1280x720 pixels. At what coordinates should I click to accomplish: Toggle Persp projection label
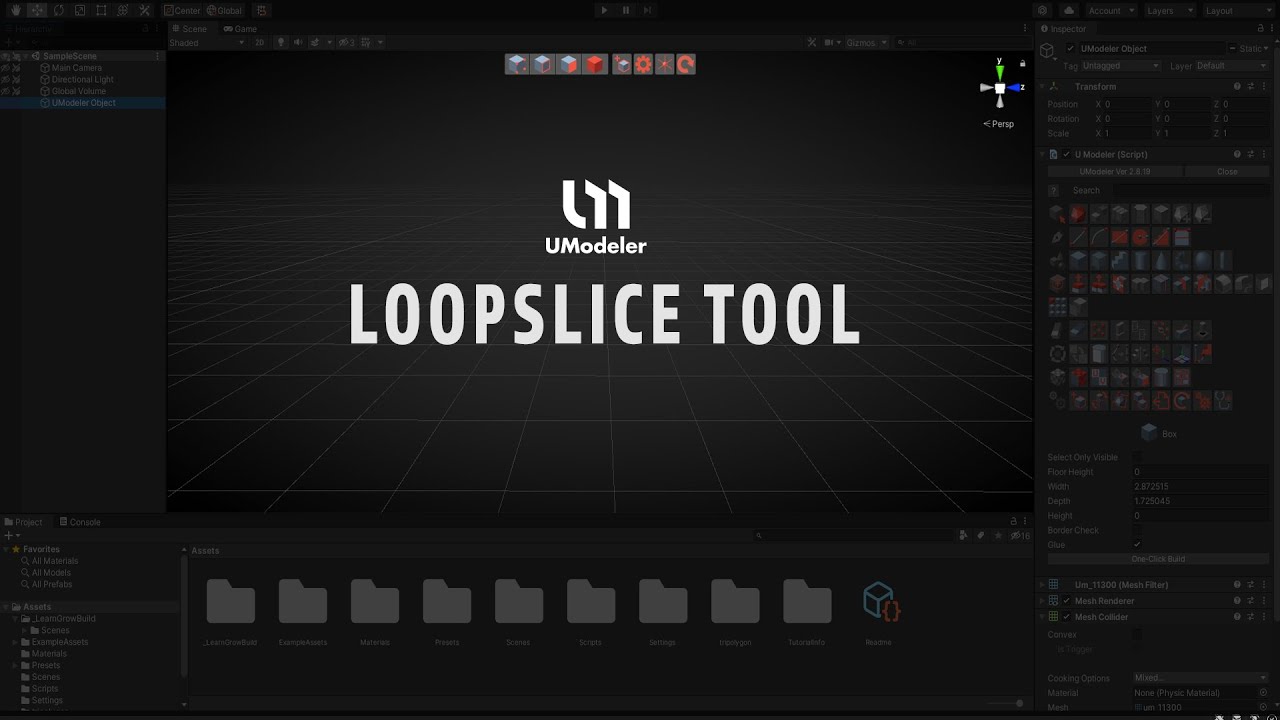point(999,124)
